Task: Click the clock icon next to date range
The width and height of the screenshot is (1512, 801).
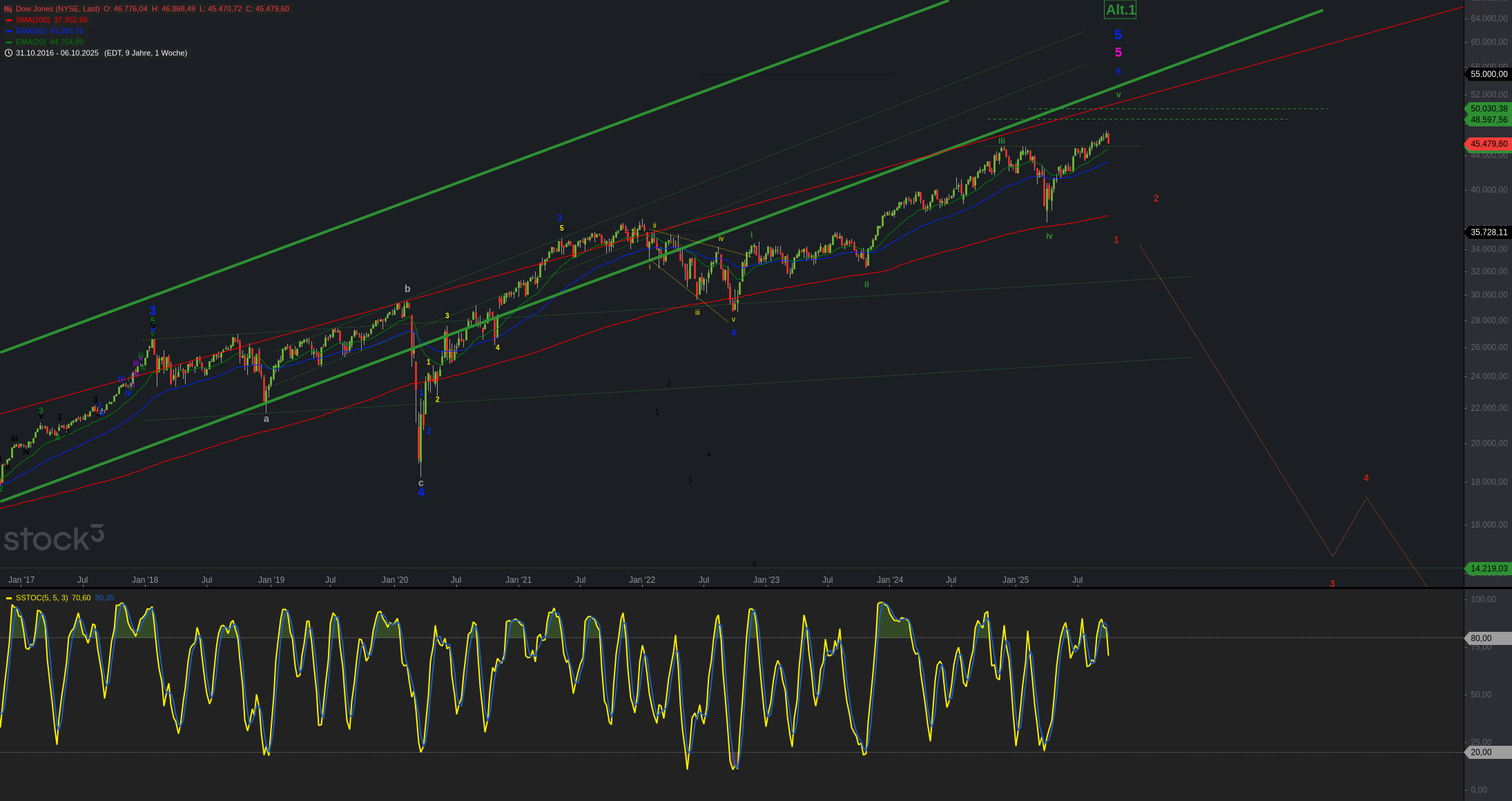Action: [x=8, y=53]
